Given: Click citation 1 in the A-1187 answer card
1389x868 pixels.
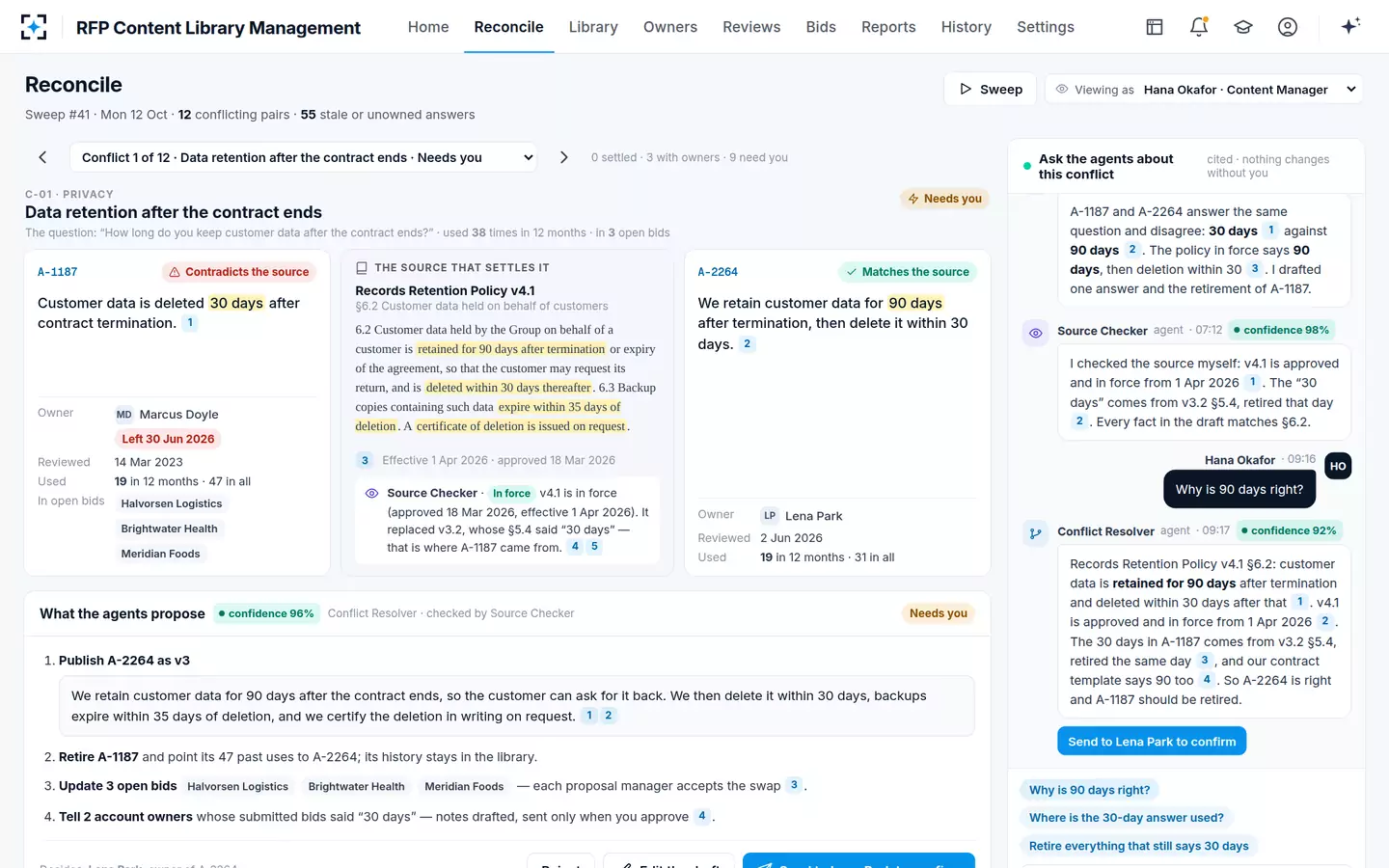Looking at the screenshot, I should (x=190, y=323).
